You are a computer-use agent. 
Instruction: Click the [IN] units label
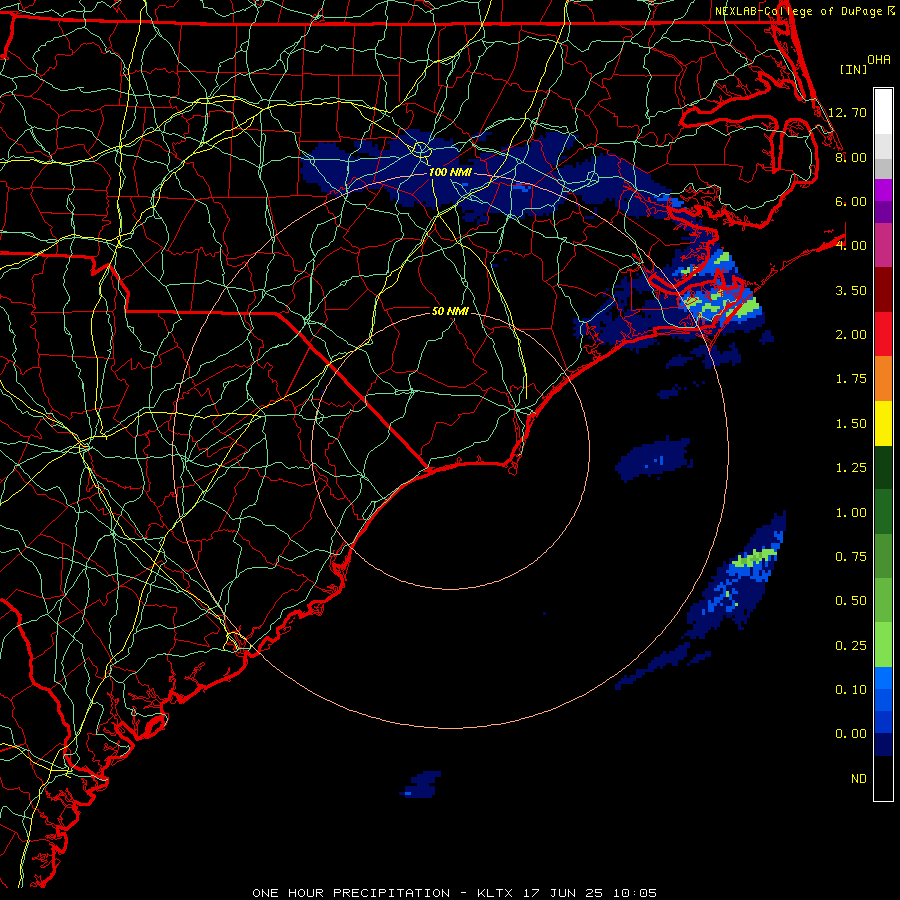pyautogui.click(x=853, y=69)
